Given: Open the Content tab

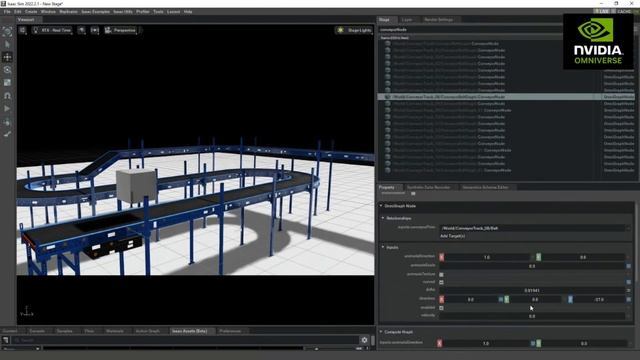Looking at the screenshot, I should (x=10, y=331).
